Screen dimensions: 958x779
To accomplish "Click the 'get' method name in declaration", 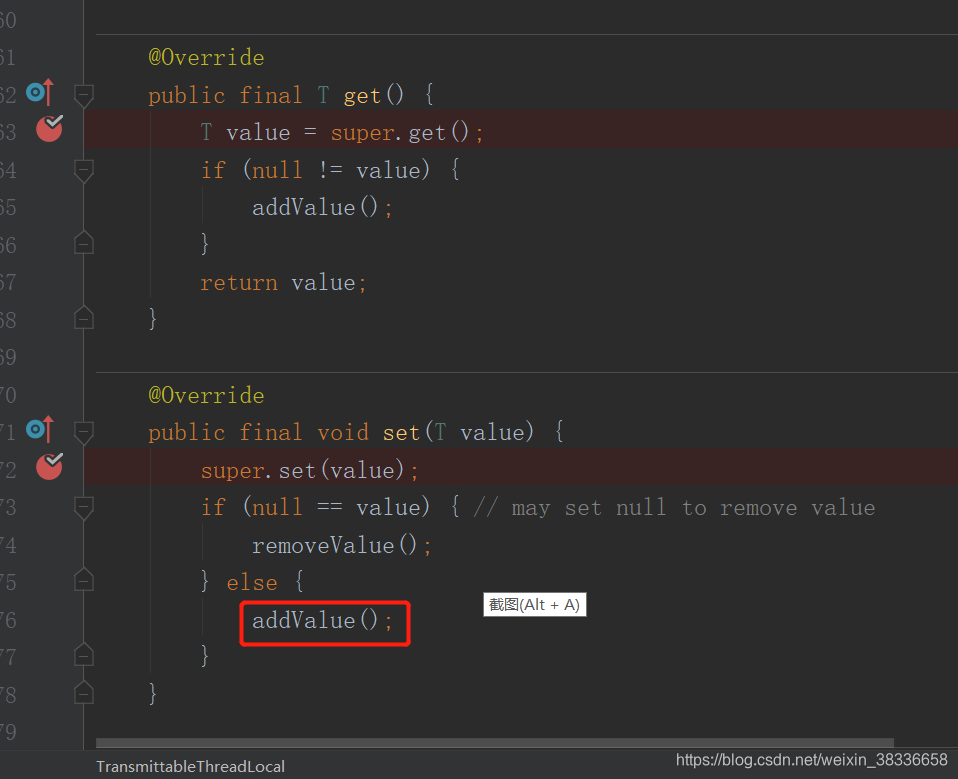I will click(x=362, y=96).
